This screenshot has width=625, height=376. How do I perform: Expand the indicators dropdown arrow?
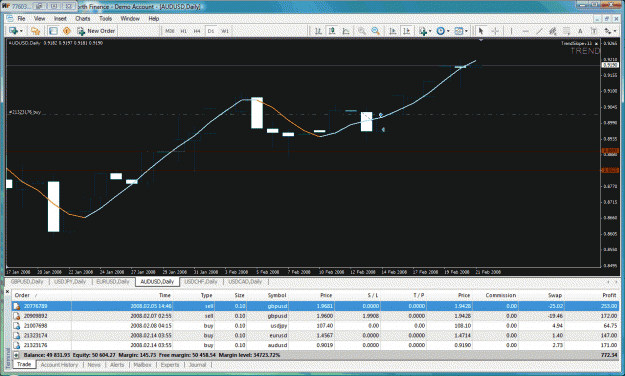pyautogui.click(x=430, y=31)
